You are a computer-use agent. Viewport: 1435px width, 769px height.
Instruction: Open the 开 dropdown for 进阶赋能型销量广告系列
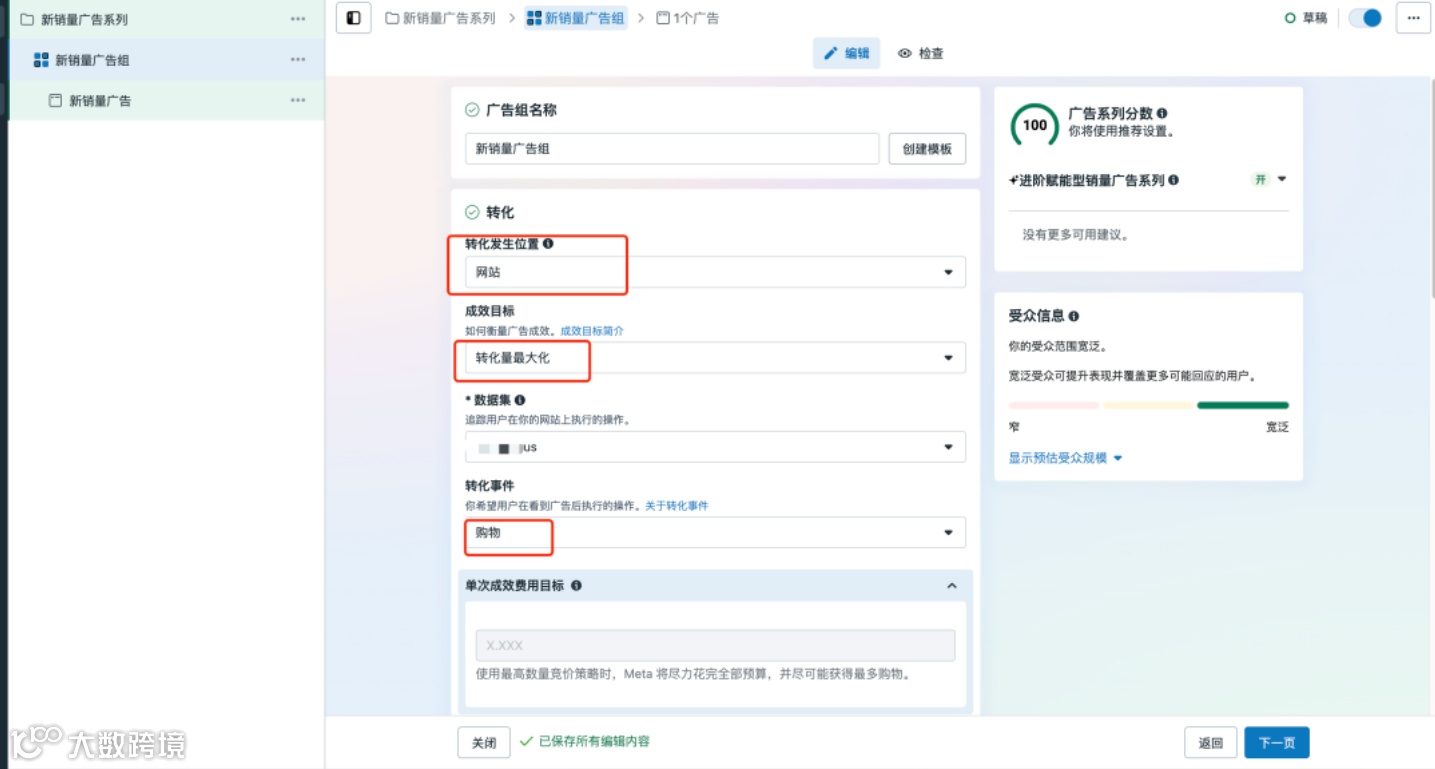[1269, 180]
